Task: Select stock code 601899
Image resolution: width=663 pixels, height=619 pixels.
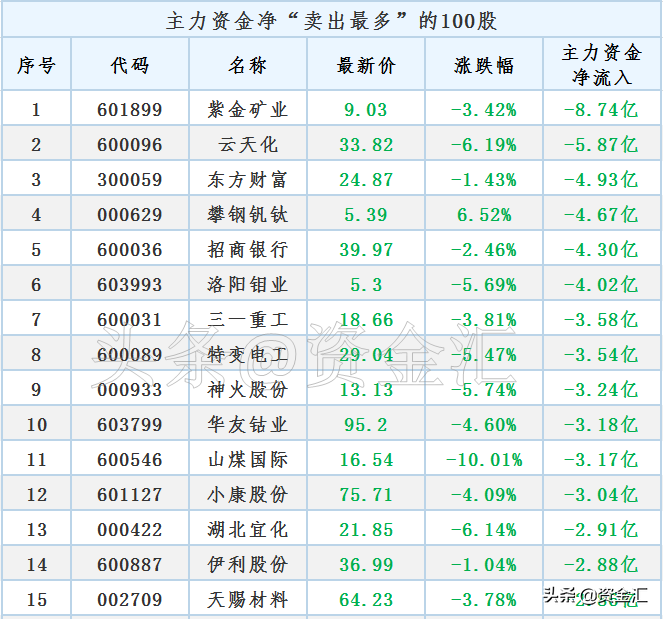Action: pos(130,110)
